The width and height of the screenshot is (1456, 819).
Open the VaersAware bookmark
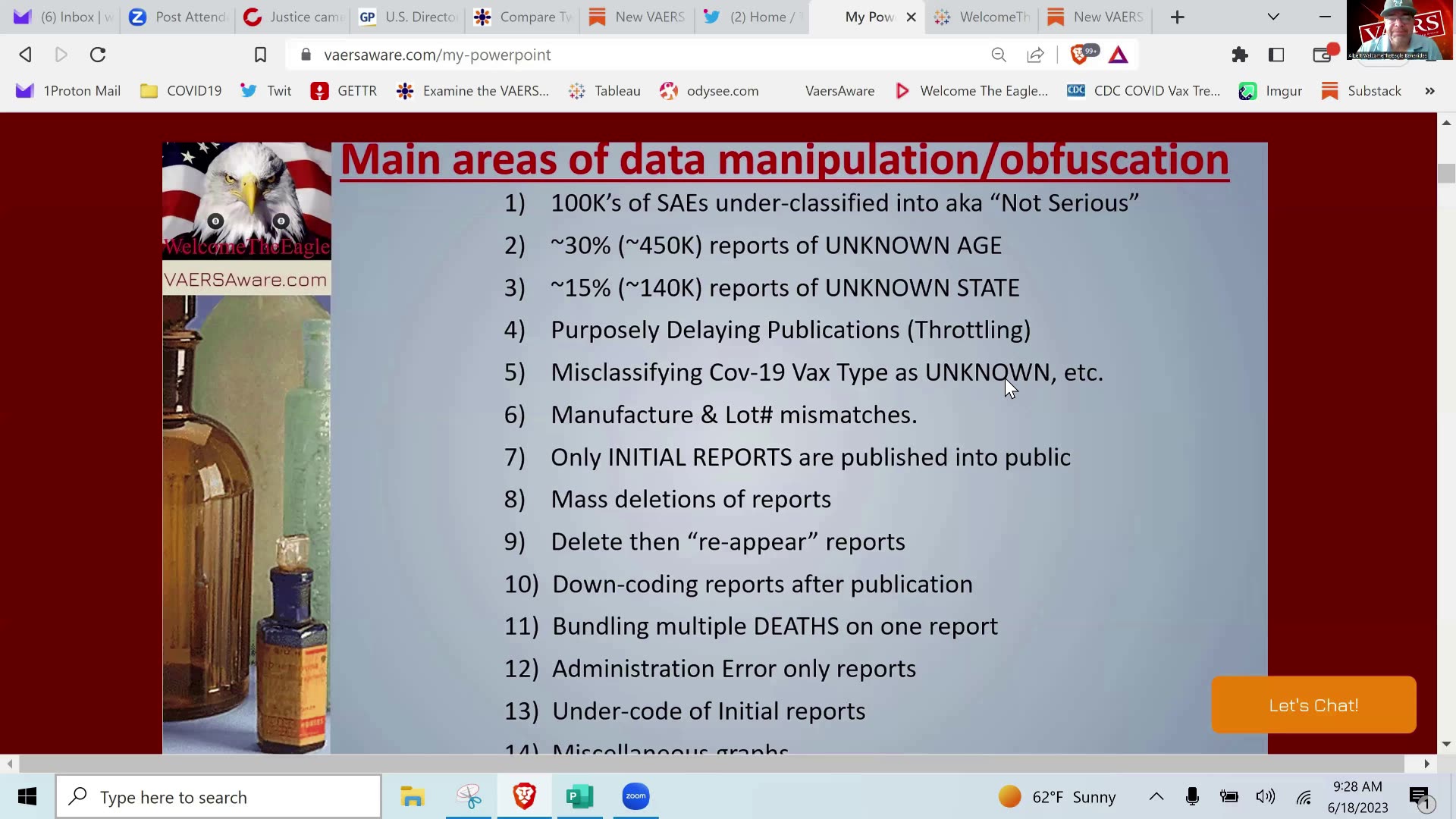[x=839, y=91]
